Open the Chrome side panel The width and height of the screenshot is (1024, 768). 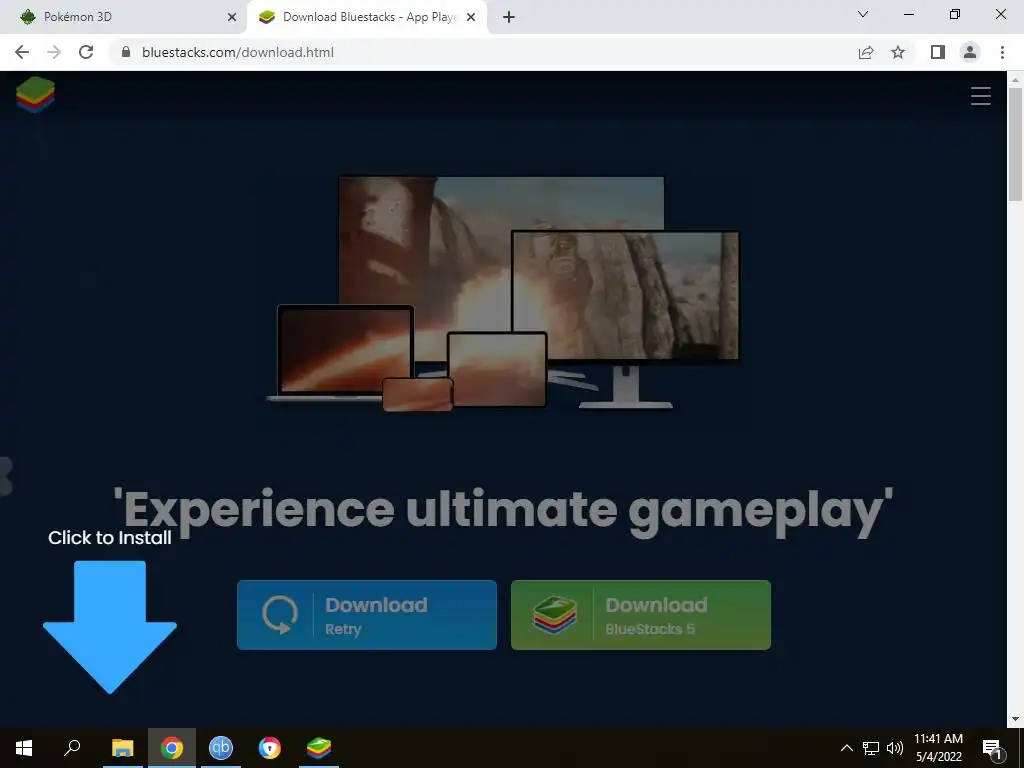(938, 52)
